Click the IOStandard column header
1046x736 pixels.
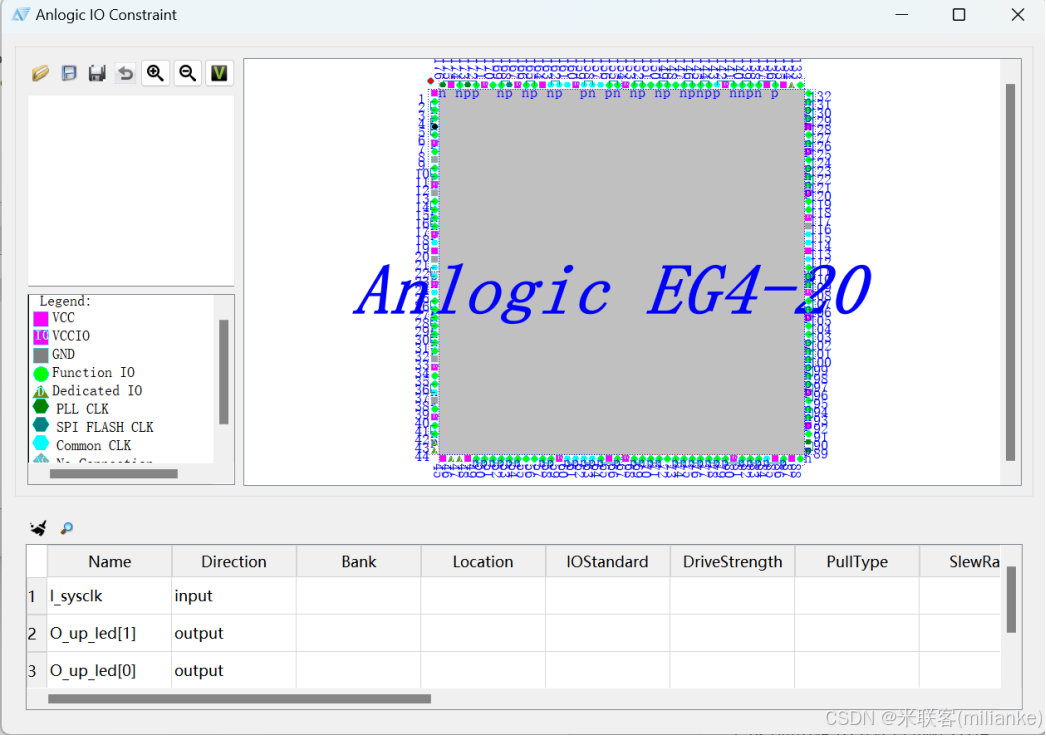click(608, 562)
